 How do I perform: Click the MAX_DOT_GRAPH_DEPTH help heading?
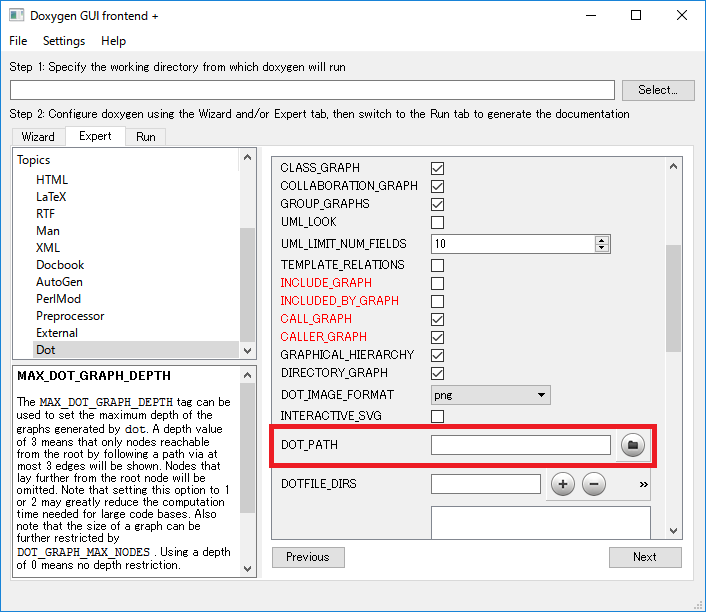click(x=94, y=376)
